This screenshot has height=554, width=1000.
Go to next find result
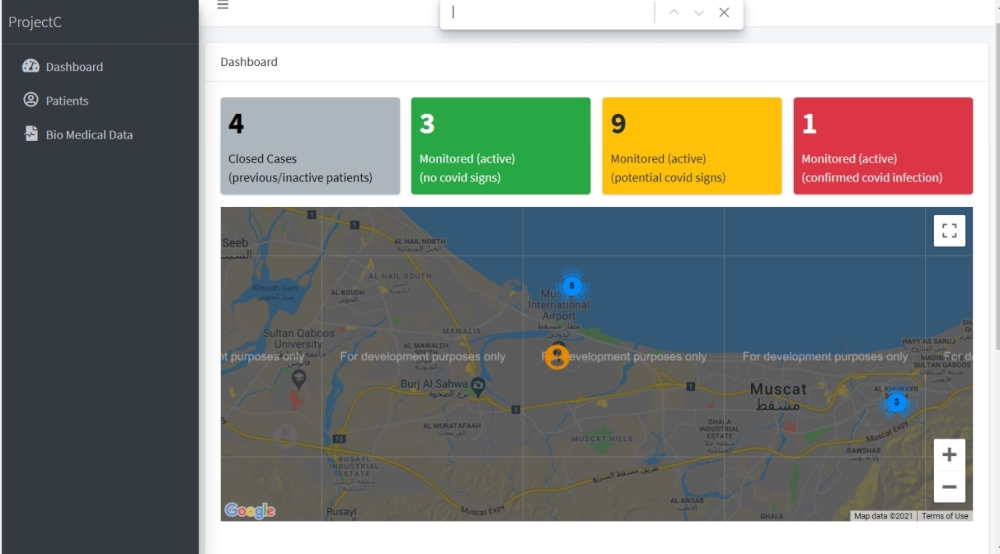699,13
